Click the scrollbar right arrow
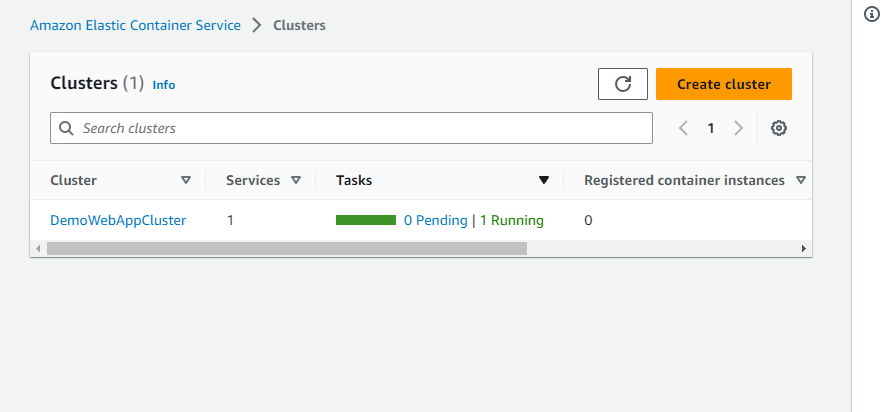The image size is (885, 412). tap(804, 248)
